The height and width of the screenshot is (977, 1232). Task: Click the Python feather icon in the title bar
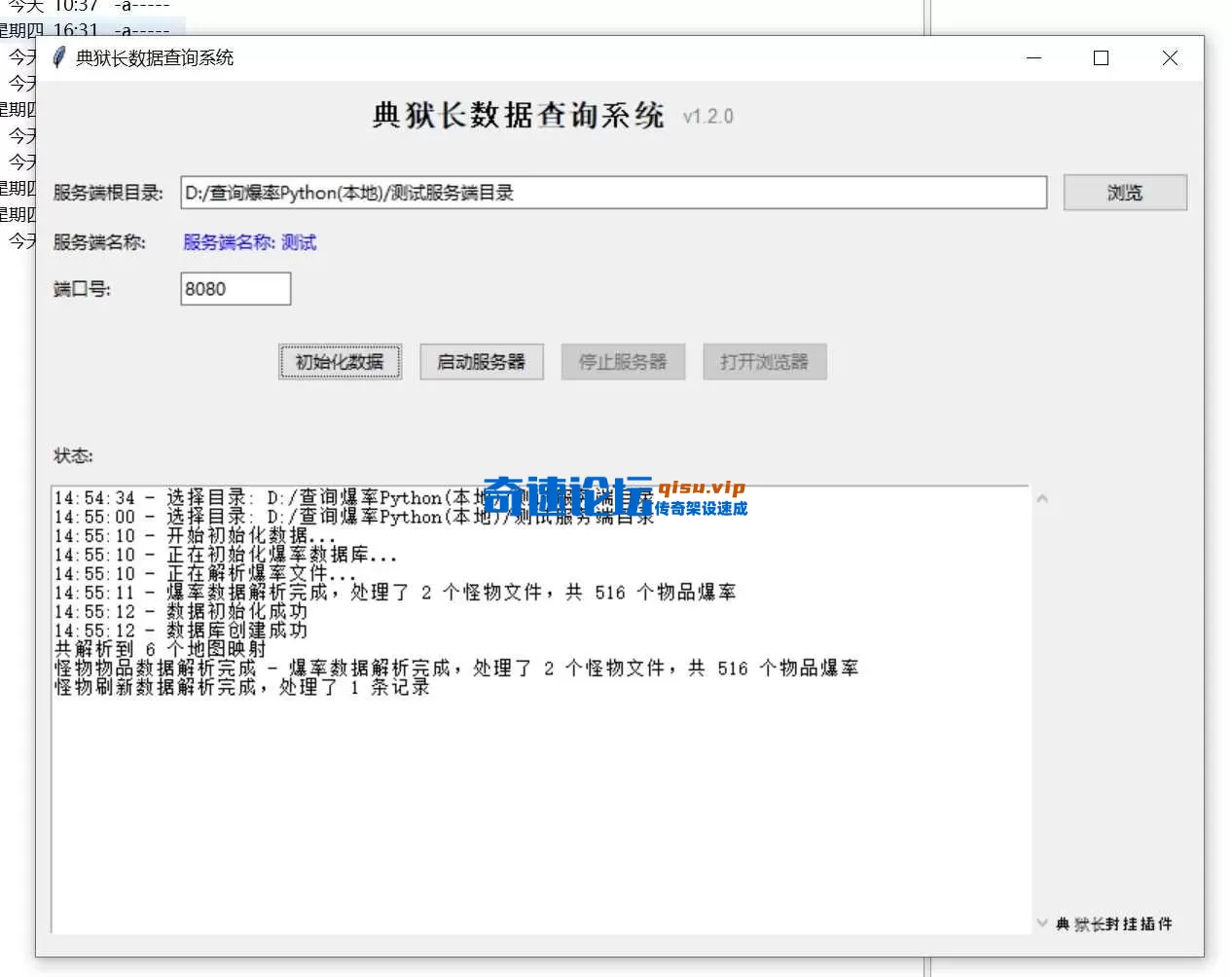[x=57, y=57]
